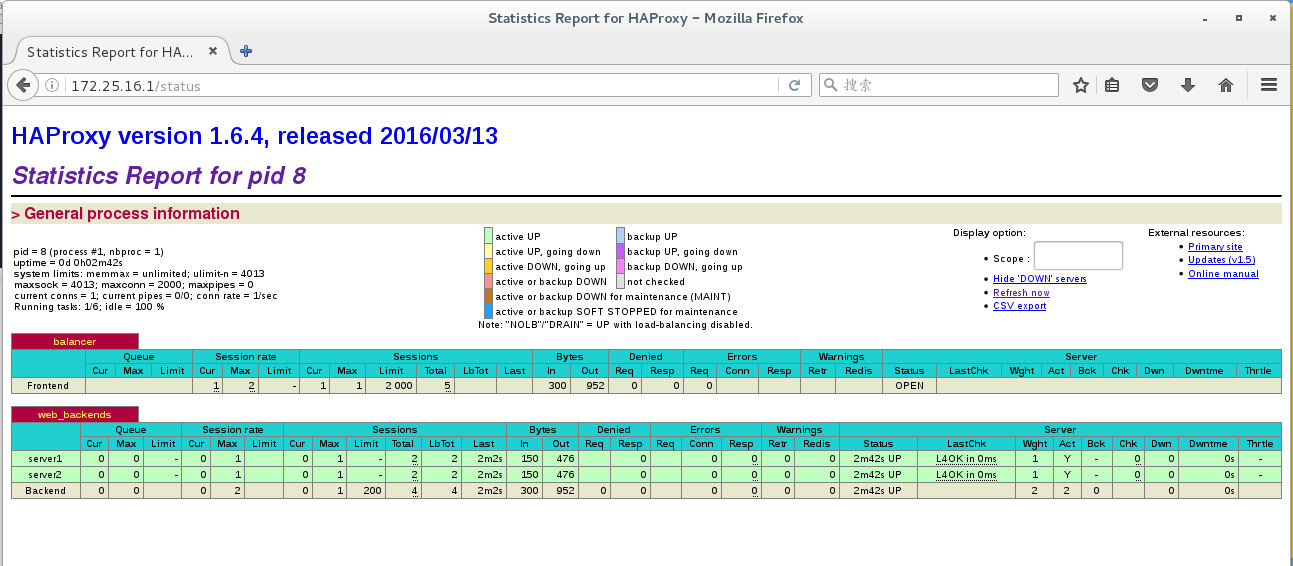
Task: Open the Updates (v1.5) link
Action: (x=1220, y=260)
